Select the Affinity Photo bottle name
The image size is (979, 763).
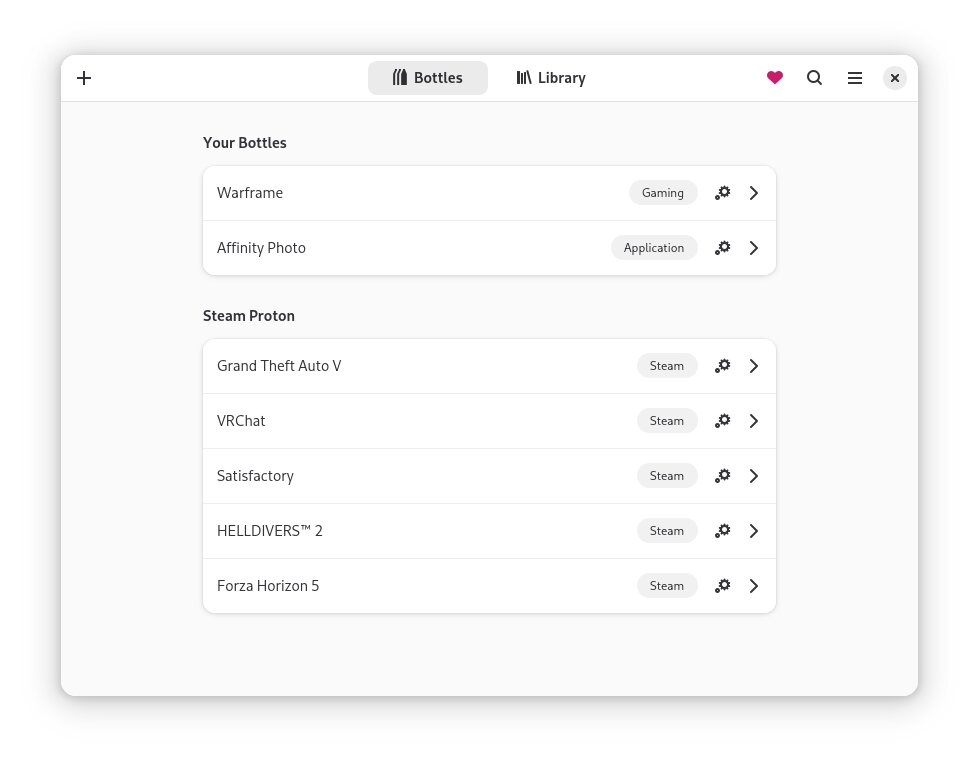point(261,248)
